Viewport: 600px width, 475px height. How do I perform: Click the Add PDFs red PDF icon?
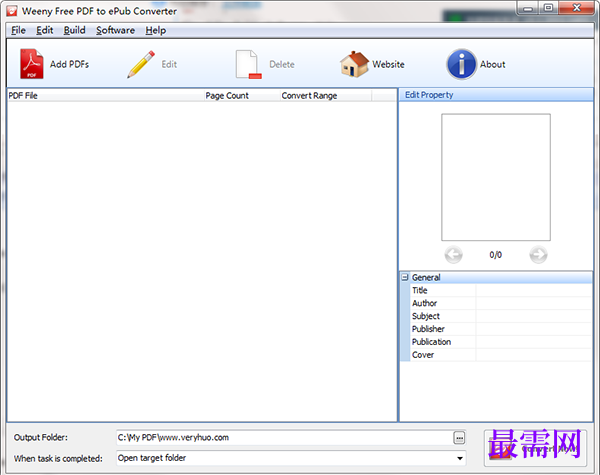tap(31, 64)
